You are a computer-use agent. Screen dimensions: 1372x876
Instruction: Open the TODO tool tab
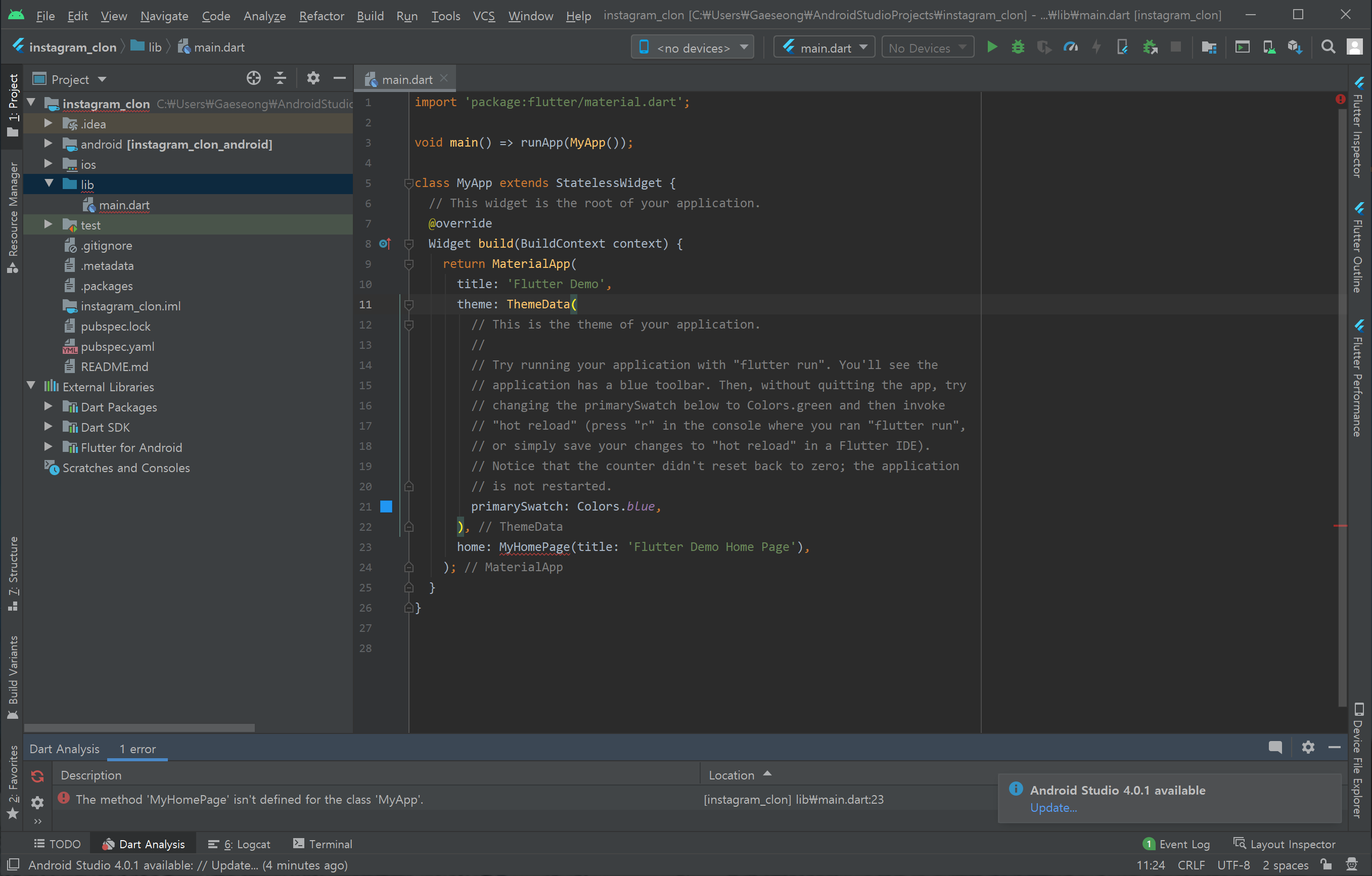pos(57,844)
